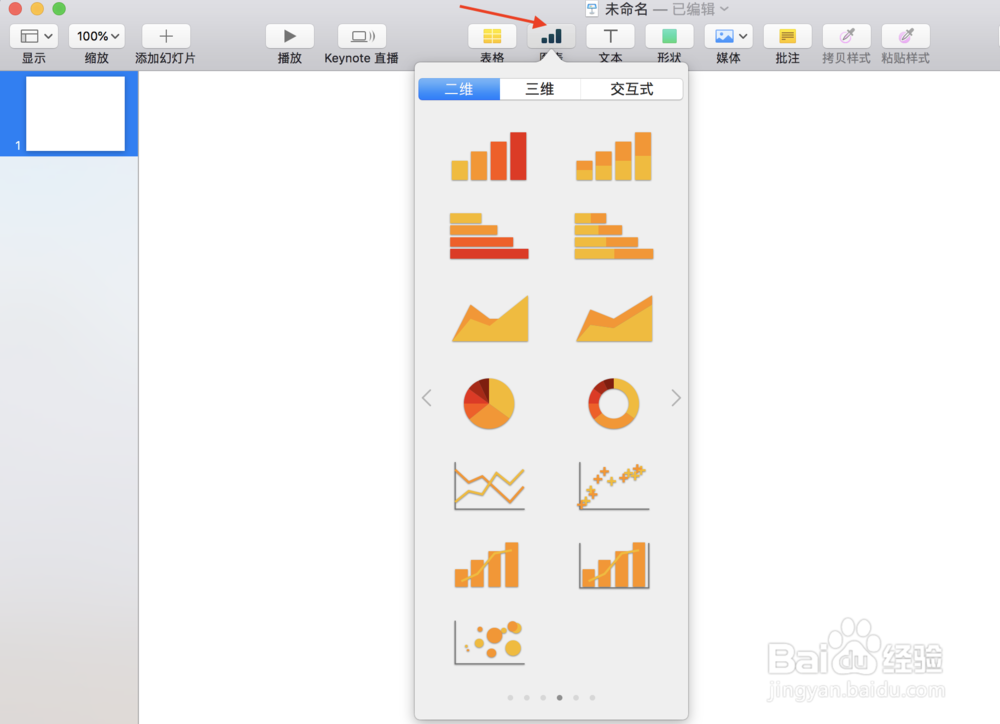1000x724 pixels.
Task: Add a comment with 批注 icon
Action: coord(788,36)
